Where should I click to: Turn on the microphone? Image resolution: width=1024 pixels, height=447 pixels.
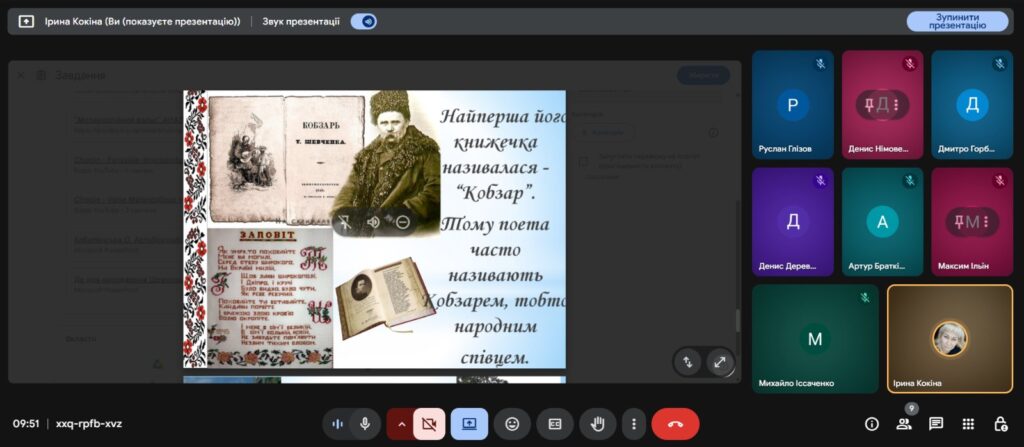pos(365,424)
